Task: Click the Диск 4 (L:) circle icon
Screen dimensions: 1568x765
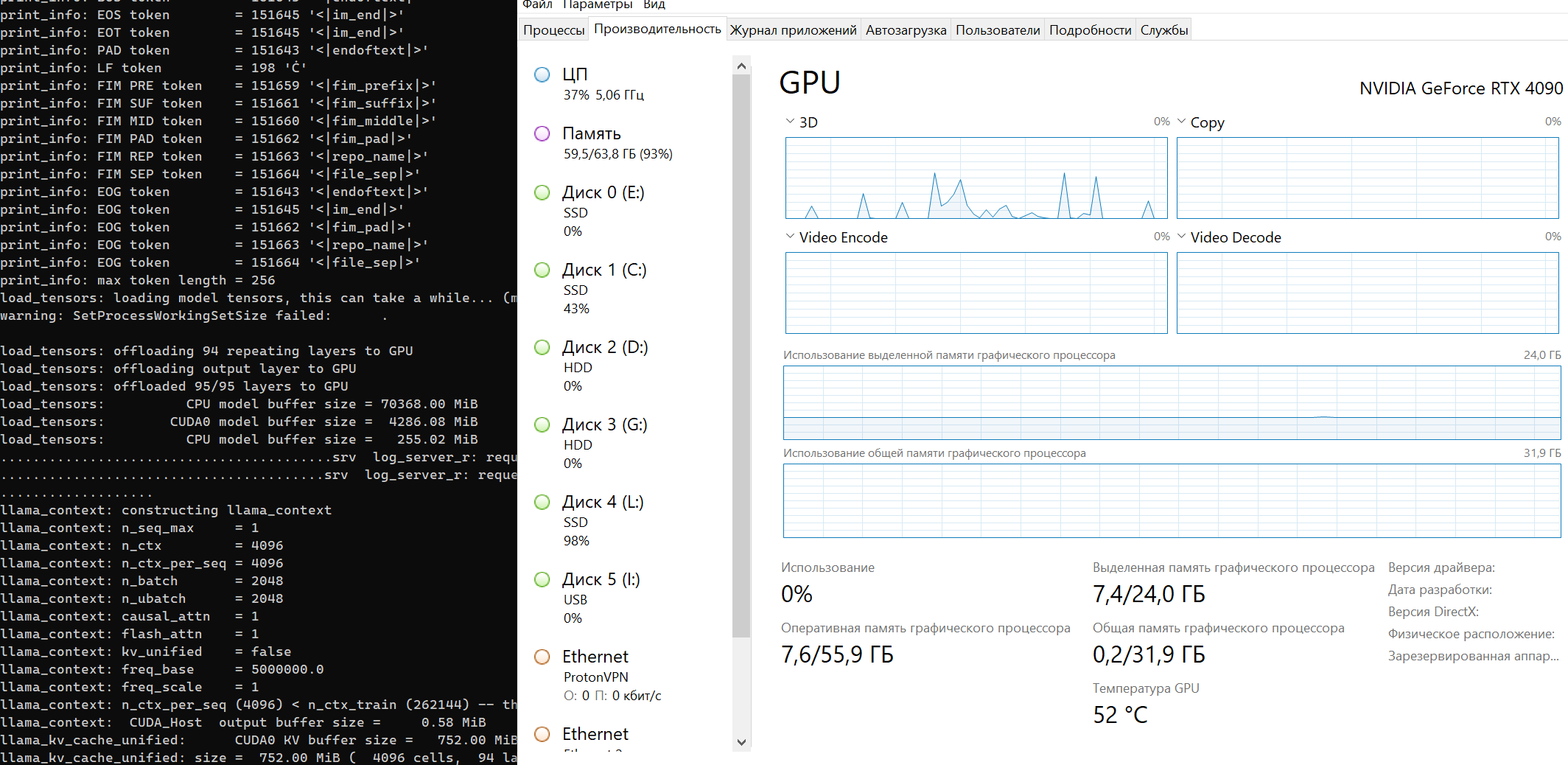Action: [542, 502]
